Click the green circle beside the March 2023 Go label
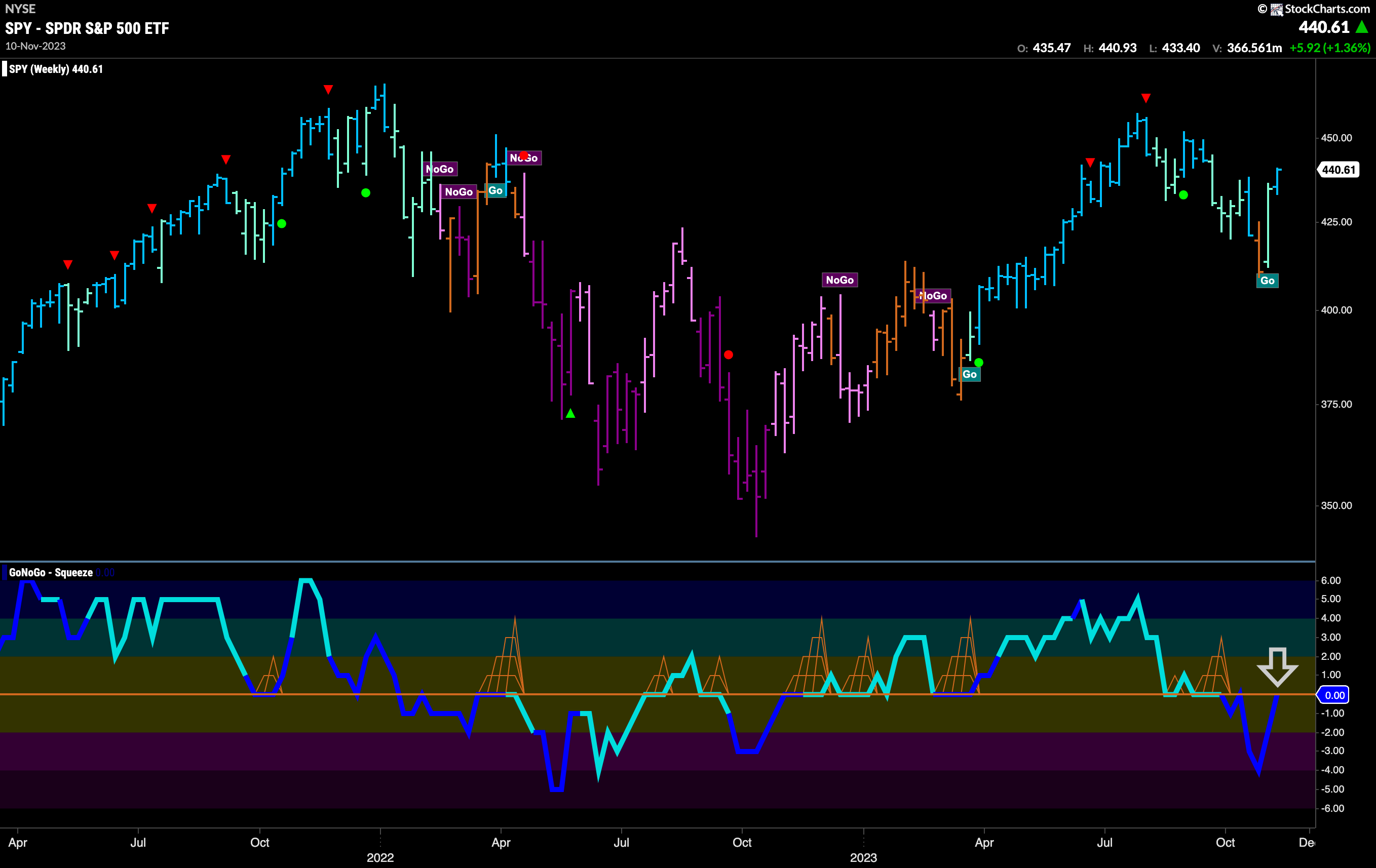The width and height of the screenshot is (1376, 868). click(x=979, y=363)
